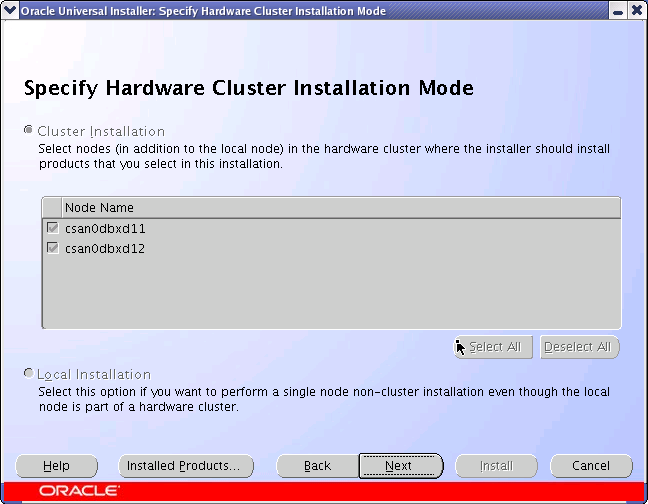Viewport: 648px width, 504px height.
Task: Open the window menu arrow in title bar
Action: 10,10
